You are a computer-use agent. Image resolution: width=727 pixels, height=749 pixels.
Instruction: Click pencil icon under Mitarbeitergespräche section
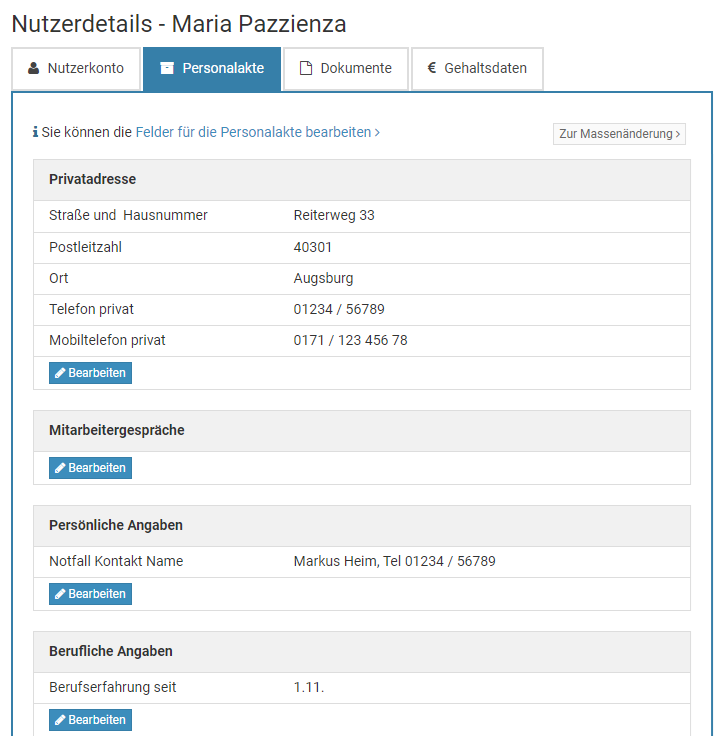pyautogui.click(x=60, y=468)
